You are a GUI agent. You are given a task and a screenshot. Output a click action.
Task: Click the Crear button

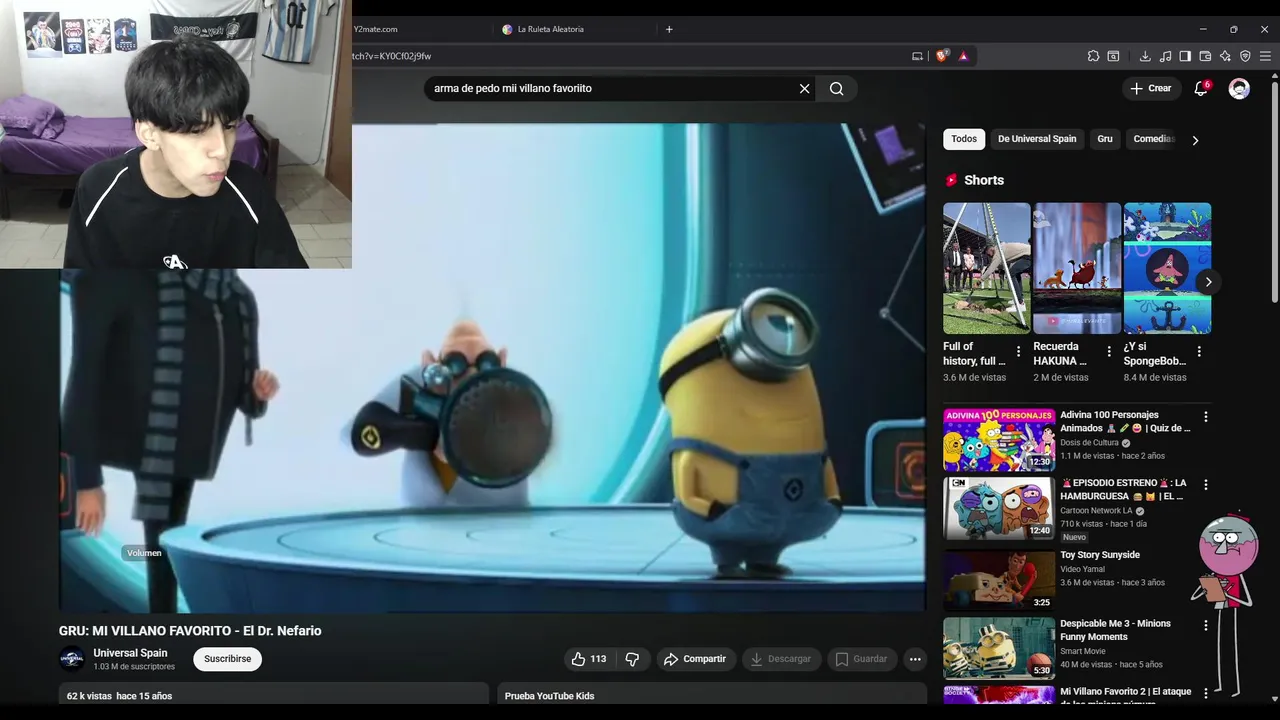tap(1151, 88)
